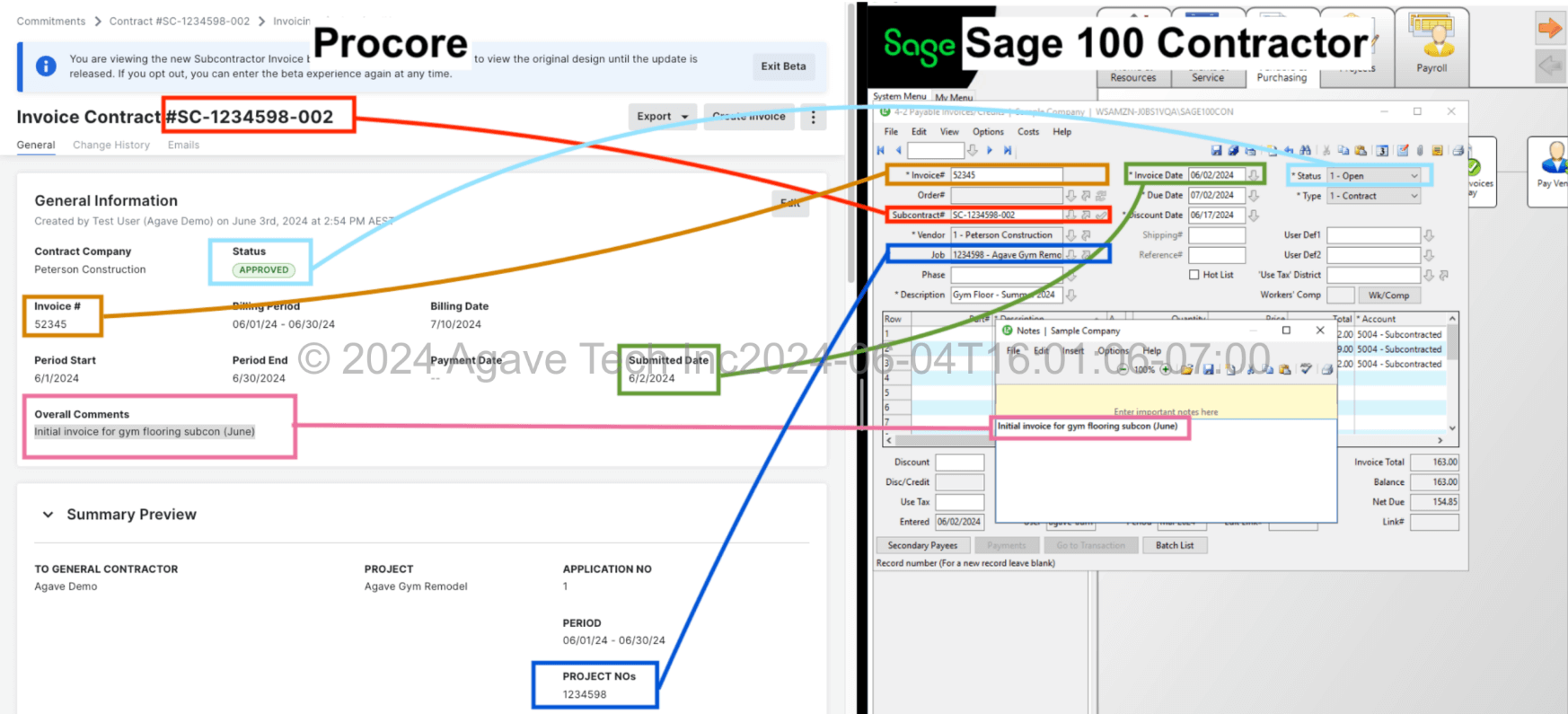Open the Status dropdown showing 1 - Open
This screenshot has width=1568, height=714.
coord(1374,176)
